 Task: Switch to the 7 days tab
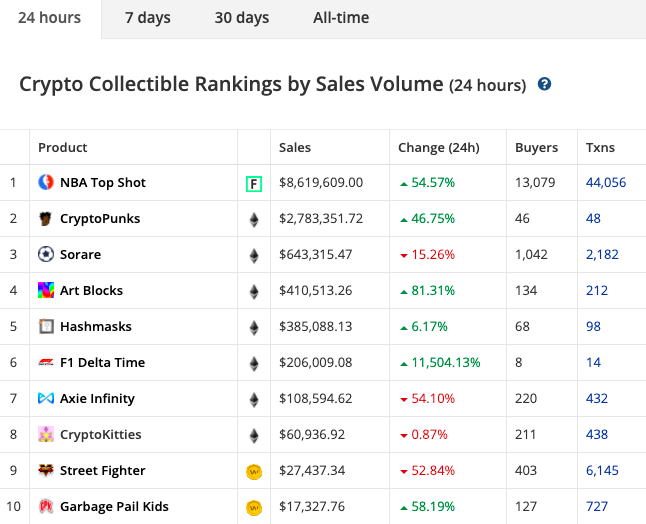(x=146, y=18)
